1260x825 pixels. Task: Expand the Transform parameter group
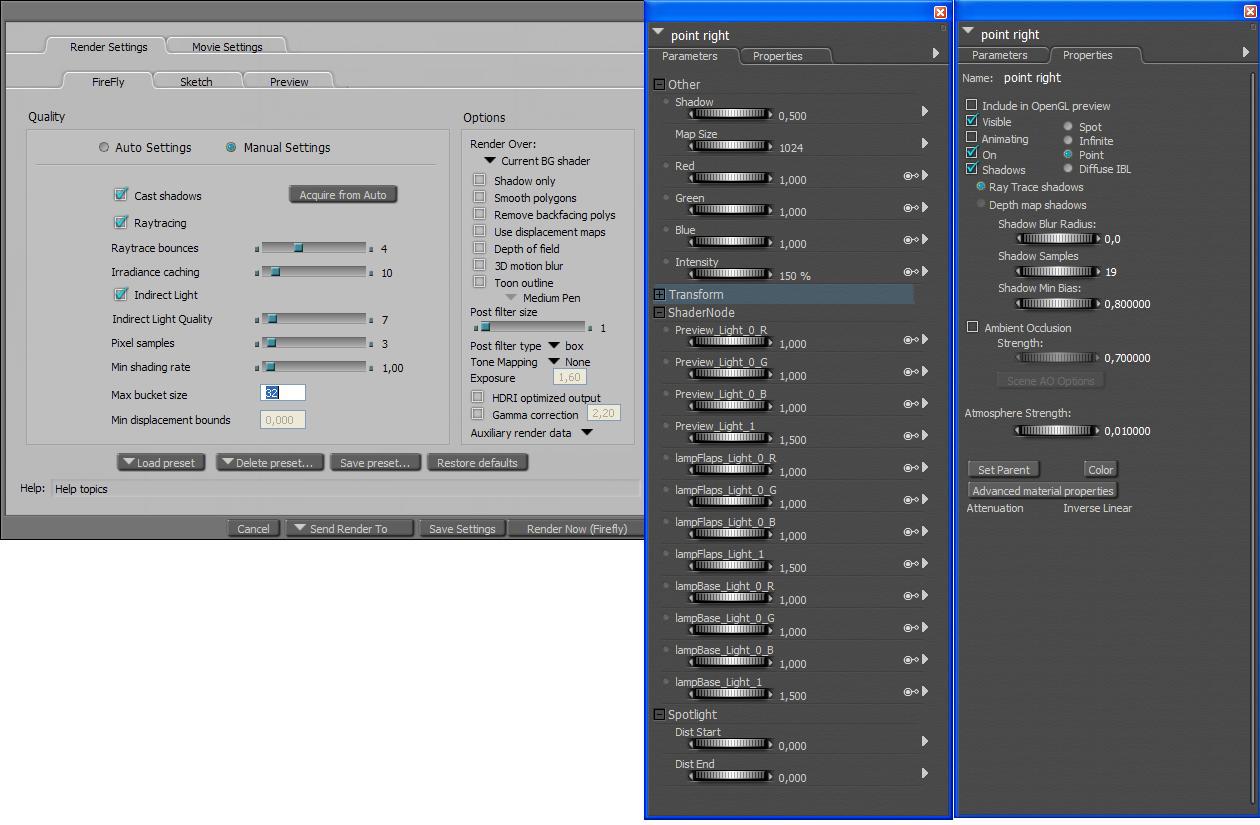(x=660, y=295)
